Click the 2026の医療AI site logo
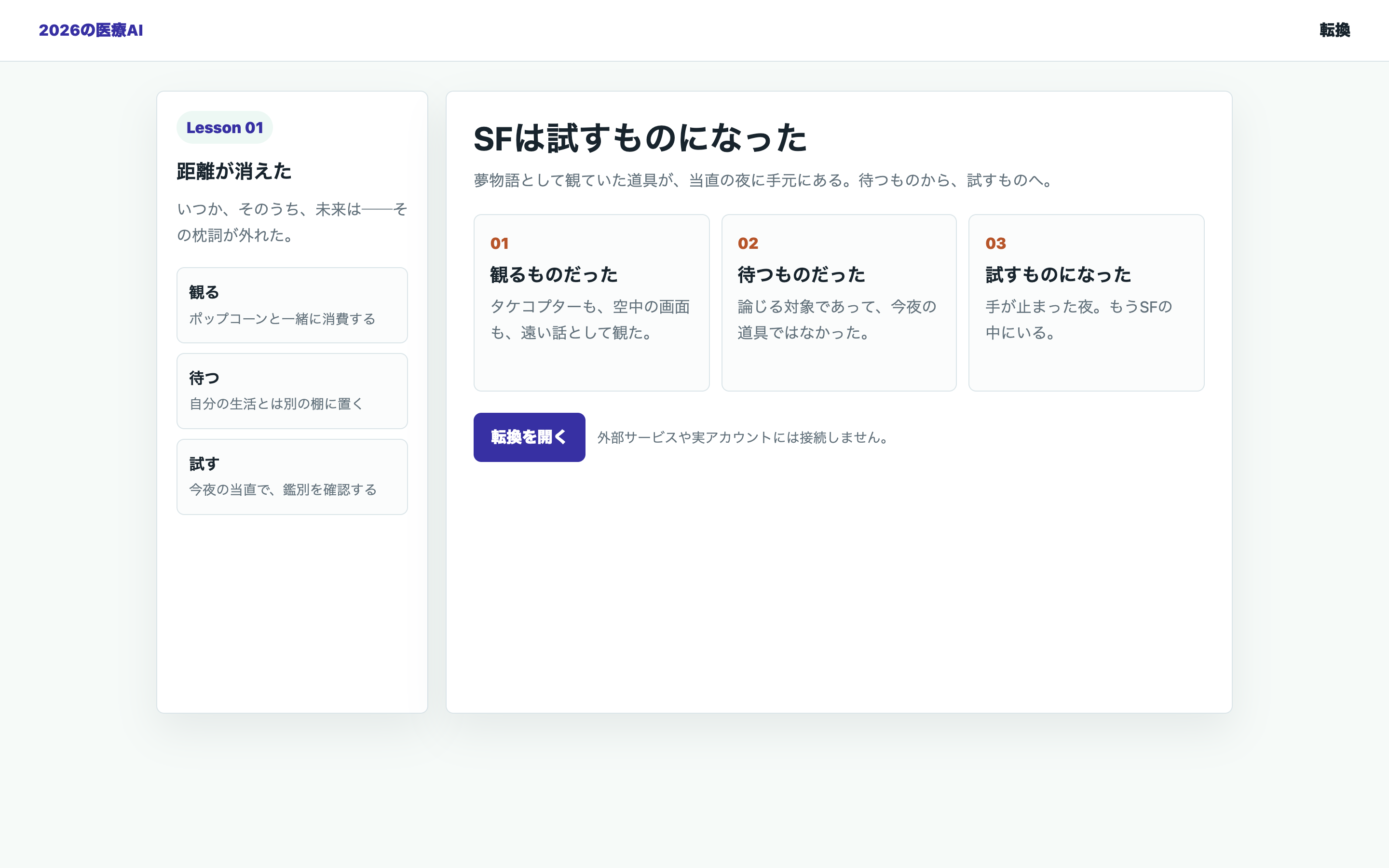 [x=91, y=30]
